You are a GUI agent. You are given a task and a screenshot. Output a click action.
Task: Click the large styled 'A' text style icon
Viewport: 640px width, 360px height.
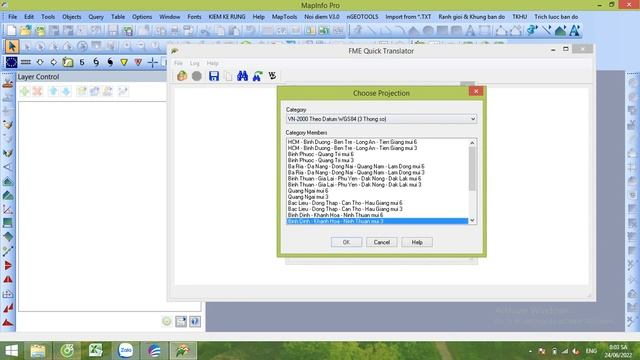[574, 30]
